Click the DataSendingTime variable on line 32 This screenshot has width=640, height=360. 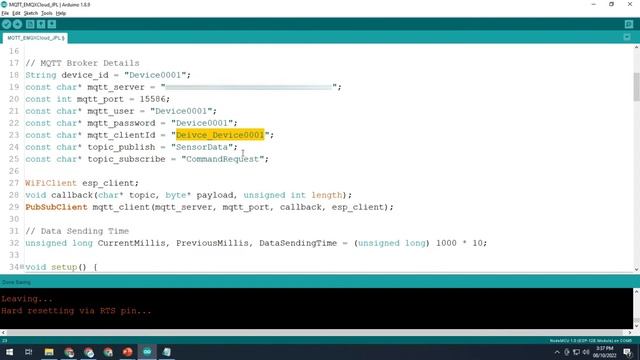tap(298, 243)
